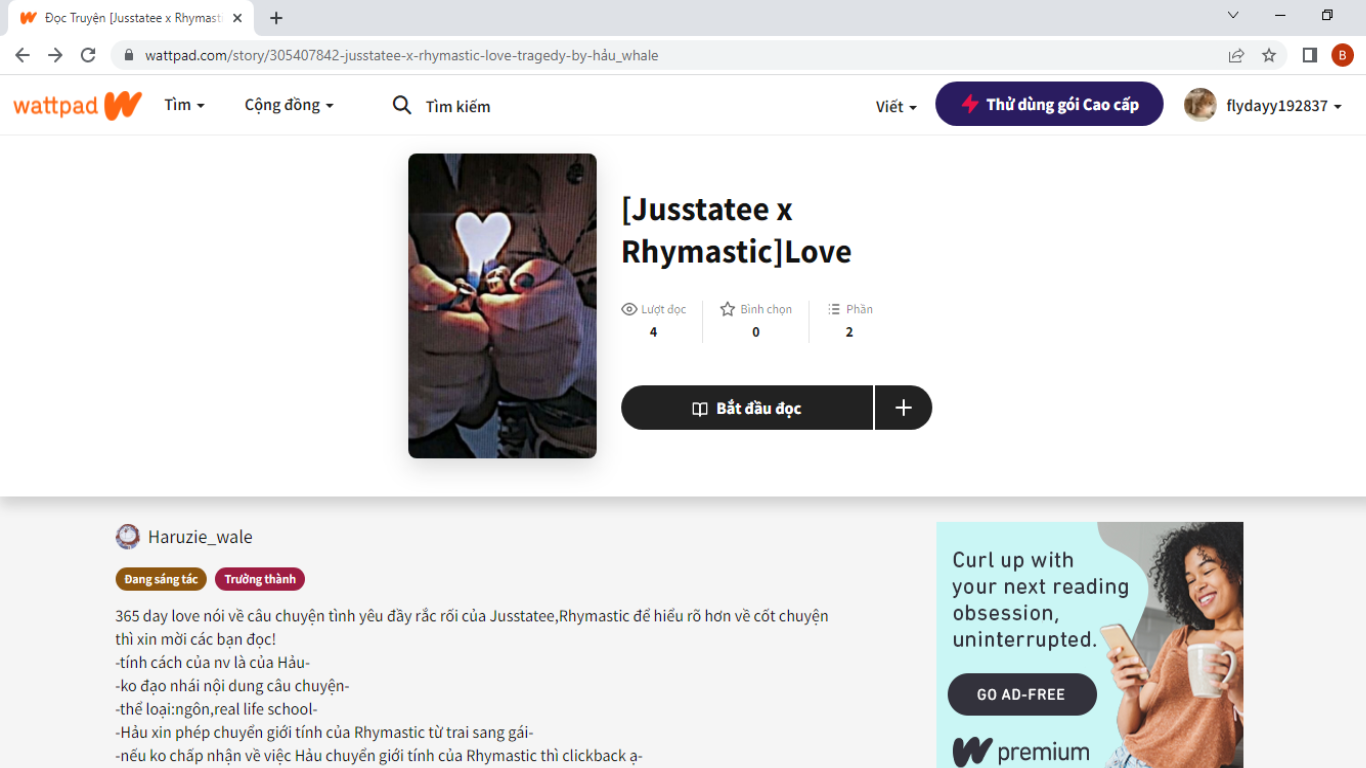
Task: Open the Tìm dropdown menu
Action: coord(184,105)
